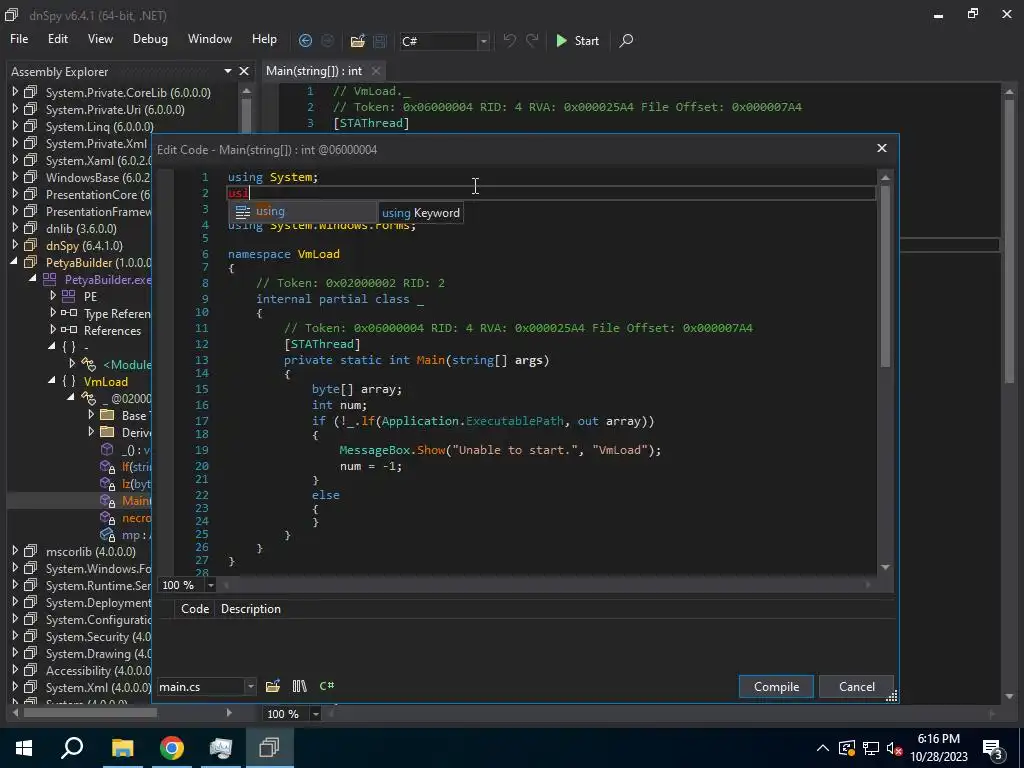Open the Debug menu
This screenshot has height=768, width=1024.
[150, 39]
